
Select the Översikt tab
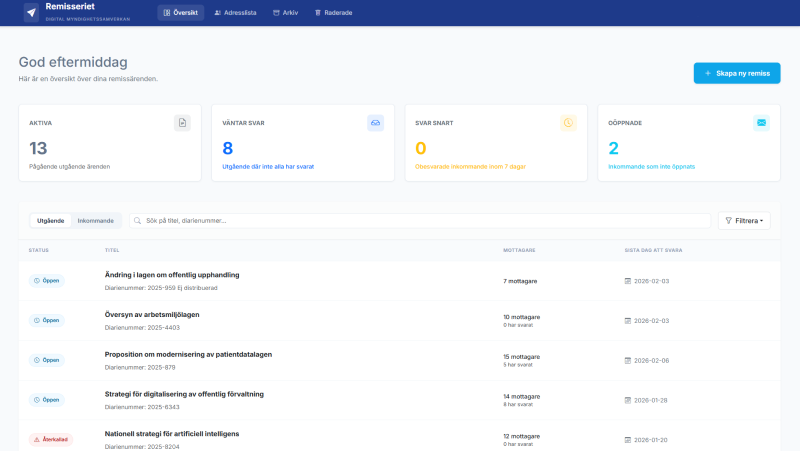pyautogui.click(x=180, y=13)
